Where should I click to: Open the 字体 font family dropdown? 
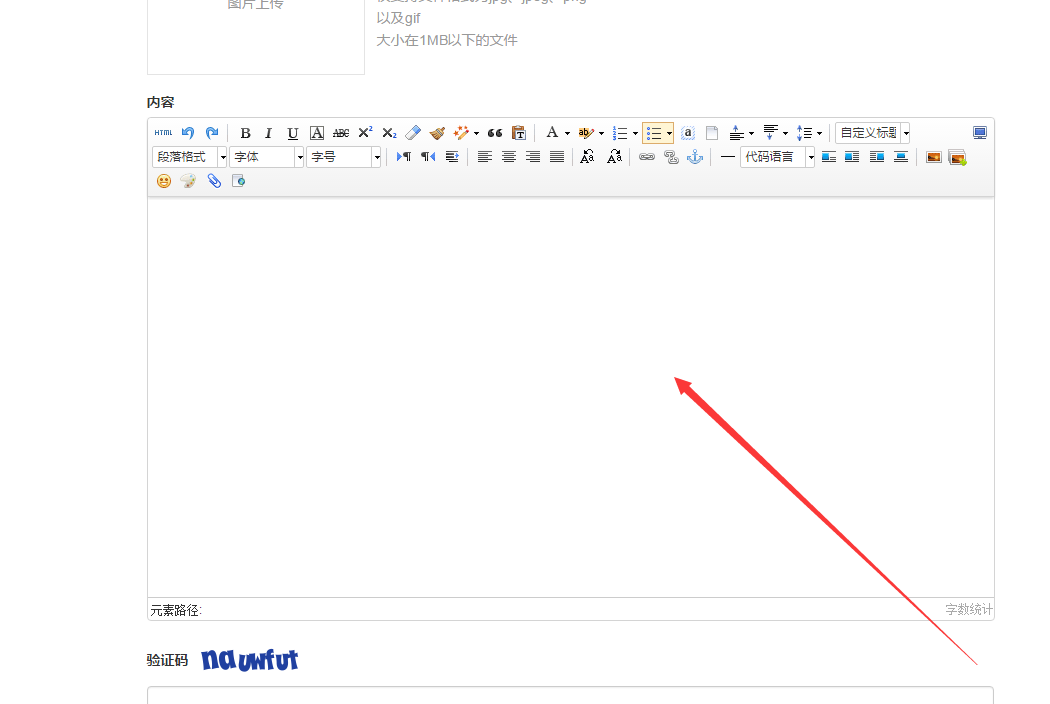pos(267,157)
